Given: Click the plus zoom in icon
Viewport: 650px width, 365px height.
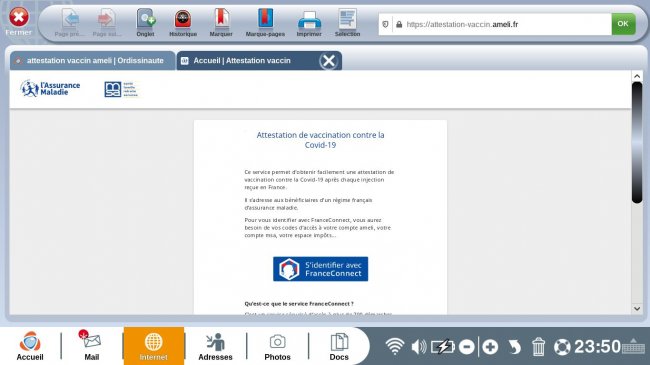Looking at the screenshot, I should coord(490,347).
